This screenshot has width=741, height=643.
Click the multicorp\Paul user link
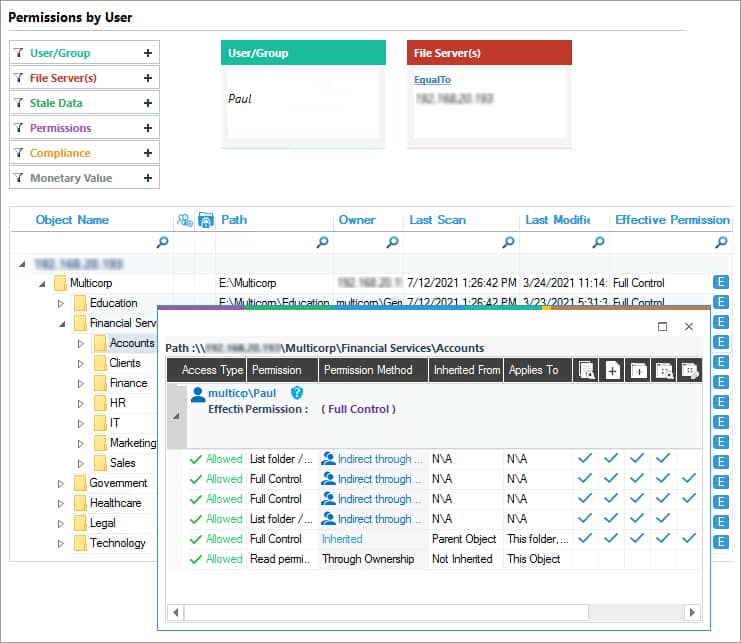click(242, 393)
